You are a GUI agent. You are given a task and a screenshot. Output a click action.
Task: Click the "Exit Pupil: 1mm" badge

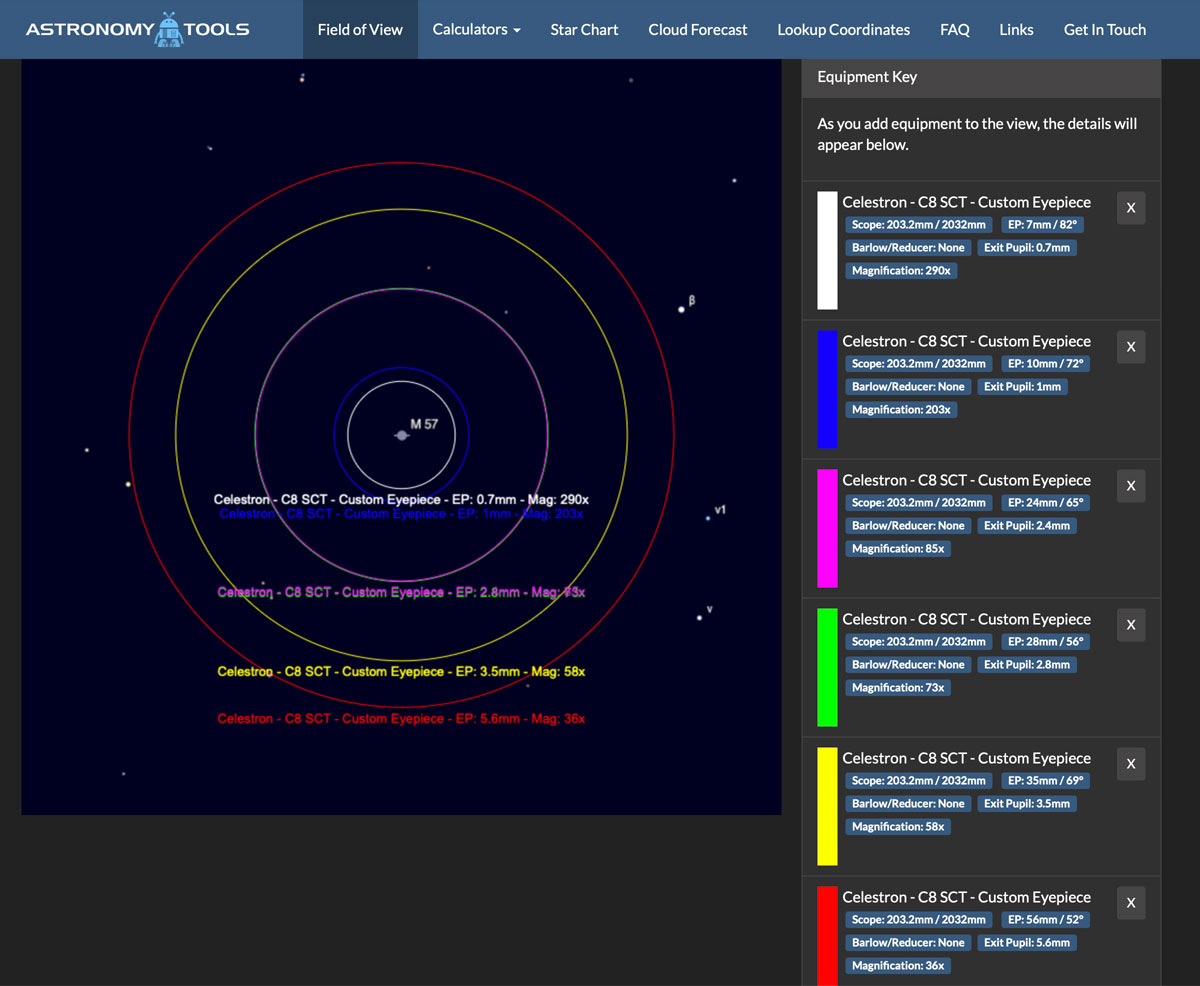[x=1023, y=387]
